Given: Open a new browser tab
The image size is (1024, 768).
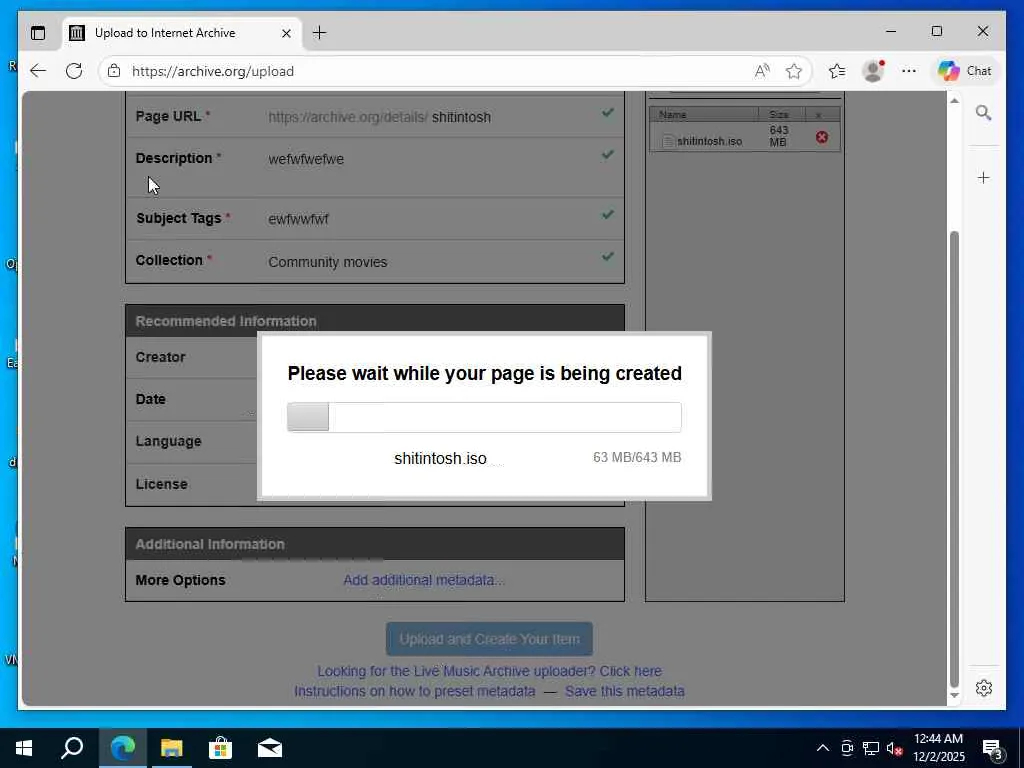Looking at the screenshot, I should coord(319,33).
